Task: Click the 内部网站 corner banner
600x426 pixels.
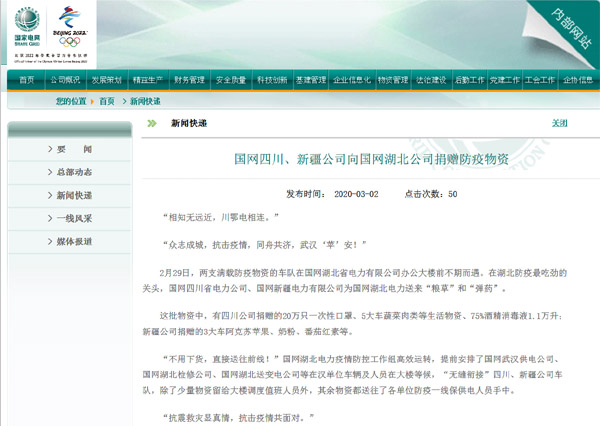Action: tap(571, 29)
